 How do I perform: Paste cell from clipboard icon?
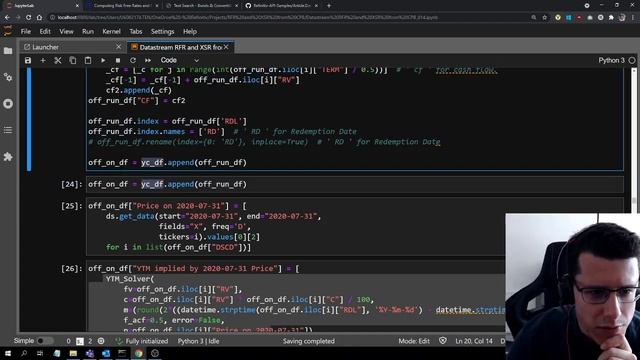coord(88,60)
